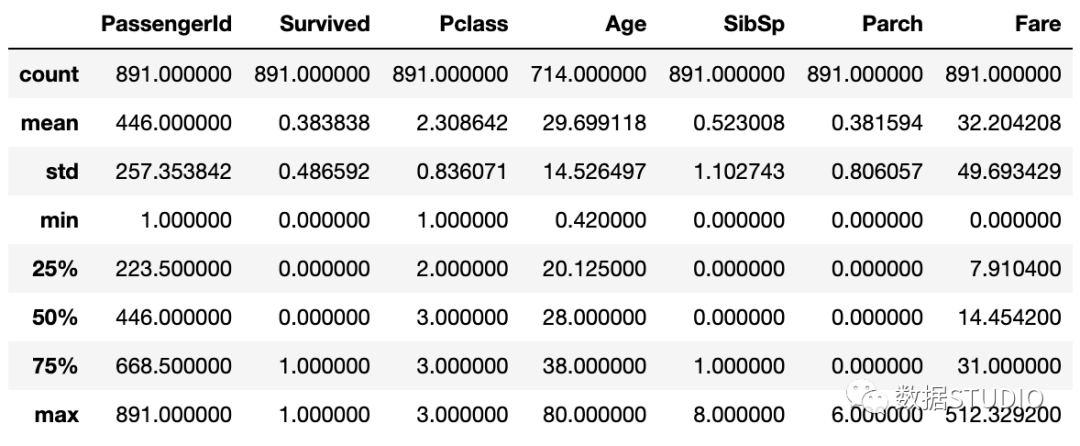Screen dimensions: 1080x446
Task: Click the SibSp column header
Action: click(754, 24)
